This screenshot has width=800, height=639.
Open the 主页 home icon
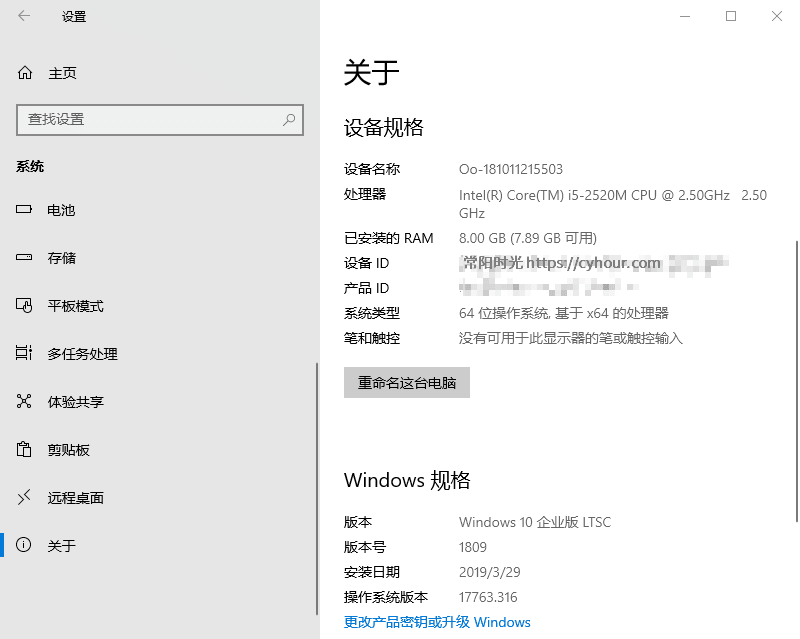tap(24, 73)
